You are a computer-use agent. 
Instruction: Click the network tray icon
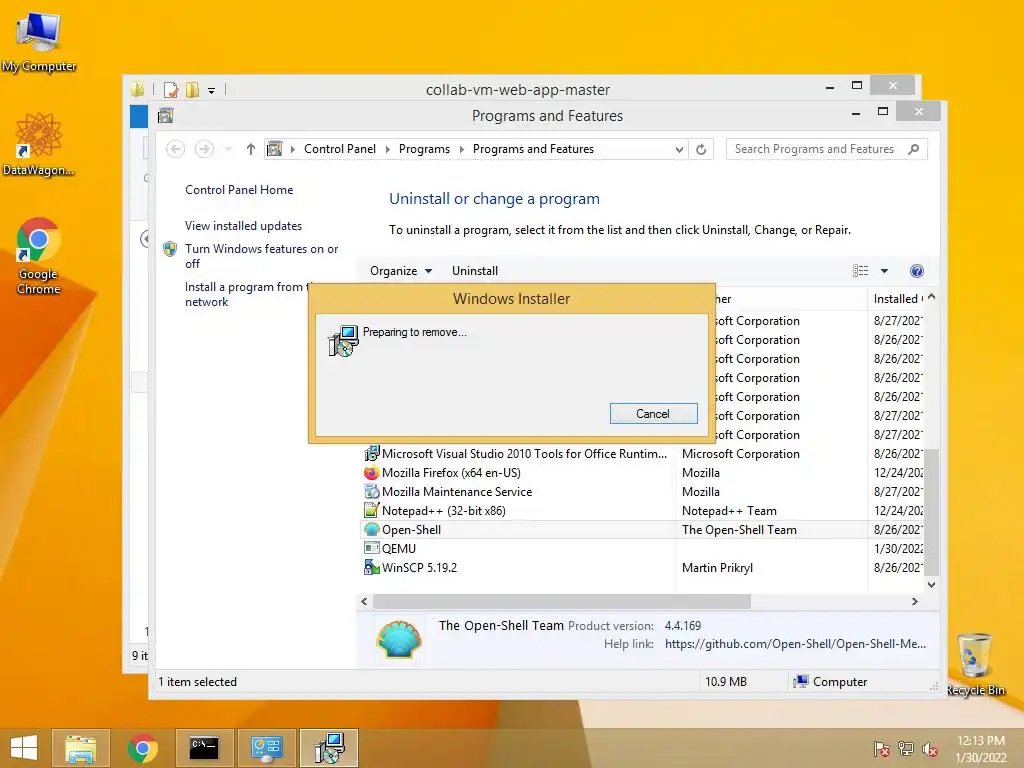(906, 749)
